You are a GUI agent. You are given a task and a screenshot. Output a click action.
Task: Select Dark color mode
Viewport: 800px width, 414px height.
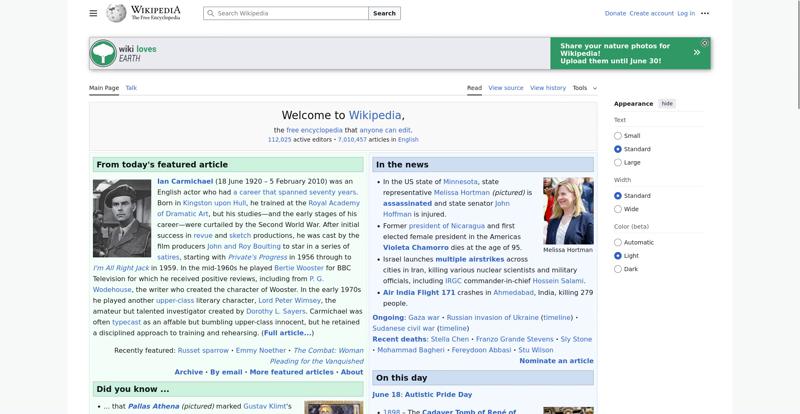[618, 269]
